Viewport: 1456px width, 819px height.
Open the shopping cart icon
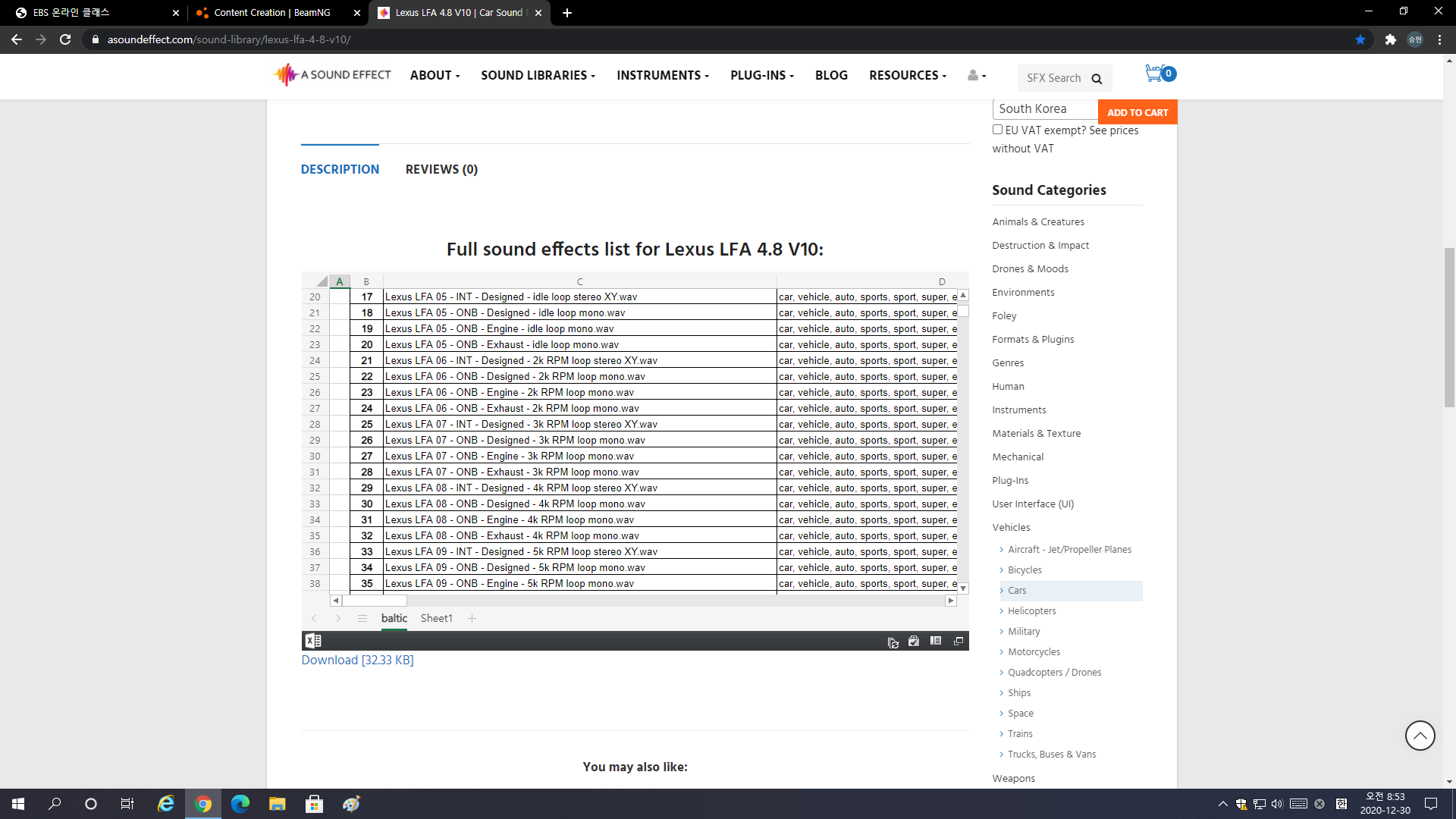pos(1159,74)
